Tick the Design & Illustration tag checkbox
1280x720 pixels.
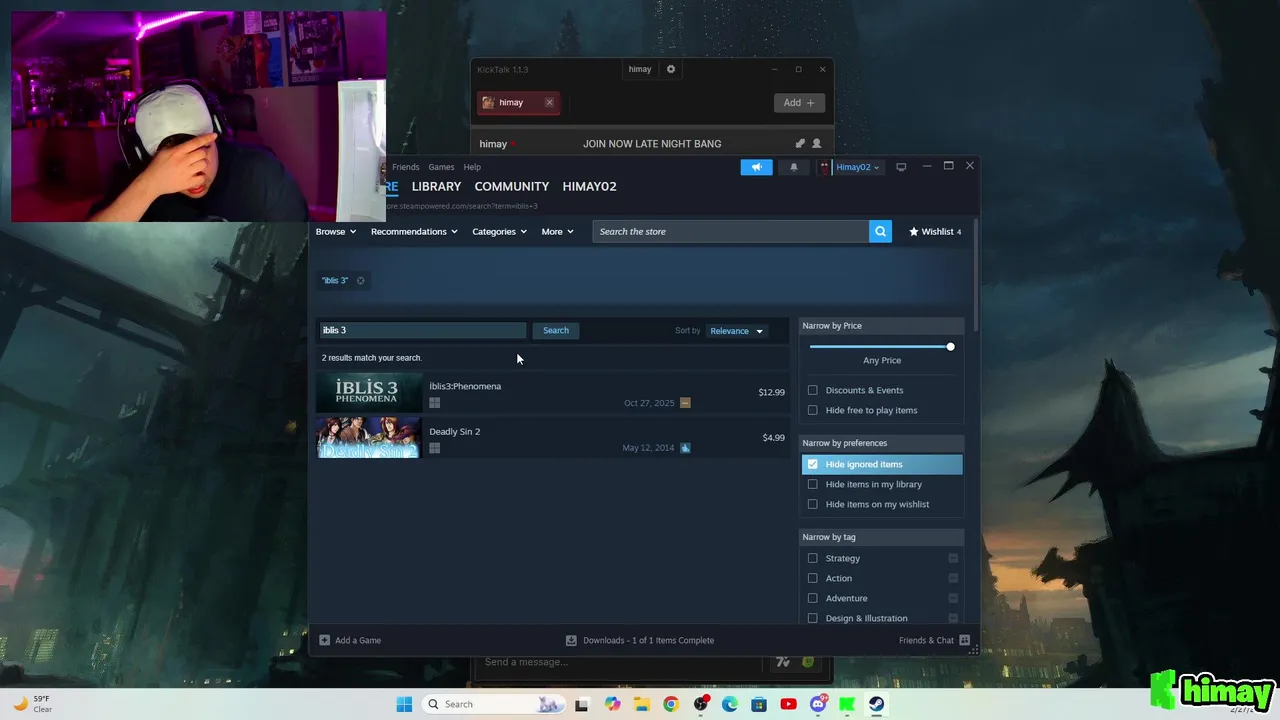[x=812, y=618]
